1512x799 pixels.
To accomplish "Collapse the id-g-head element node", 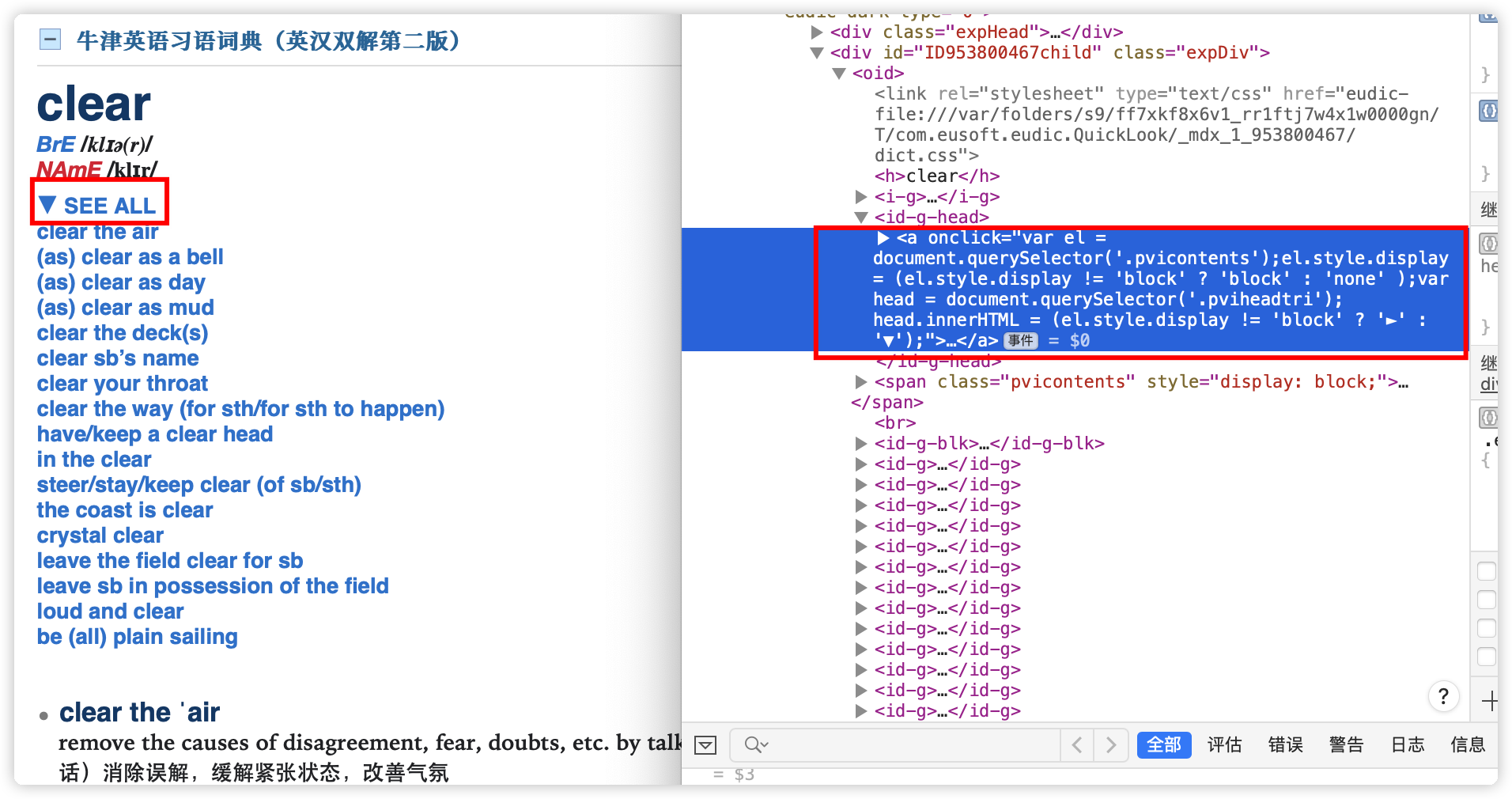I will click(x=861, y=218).
